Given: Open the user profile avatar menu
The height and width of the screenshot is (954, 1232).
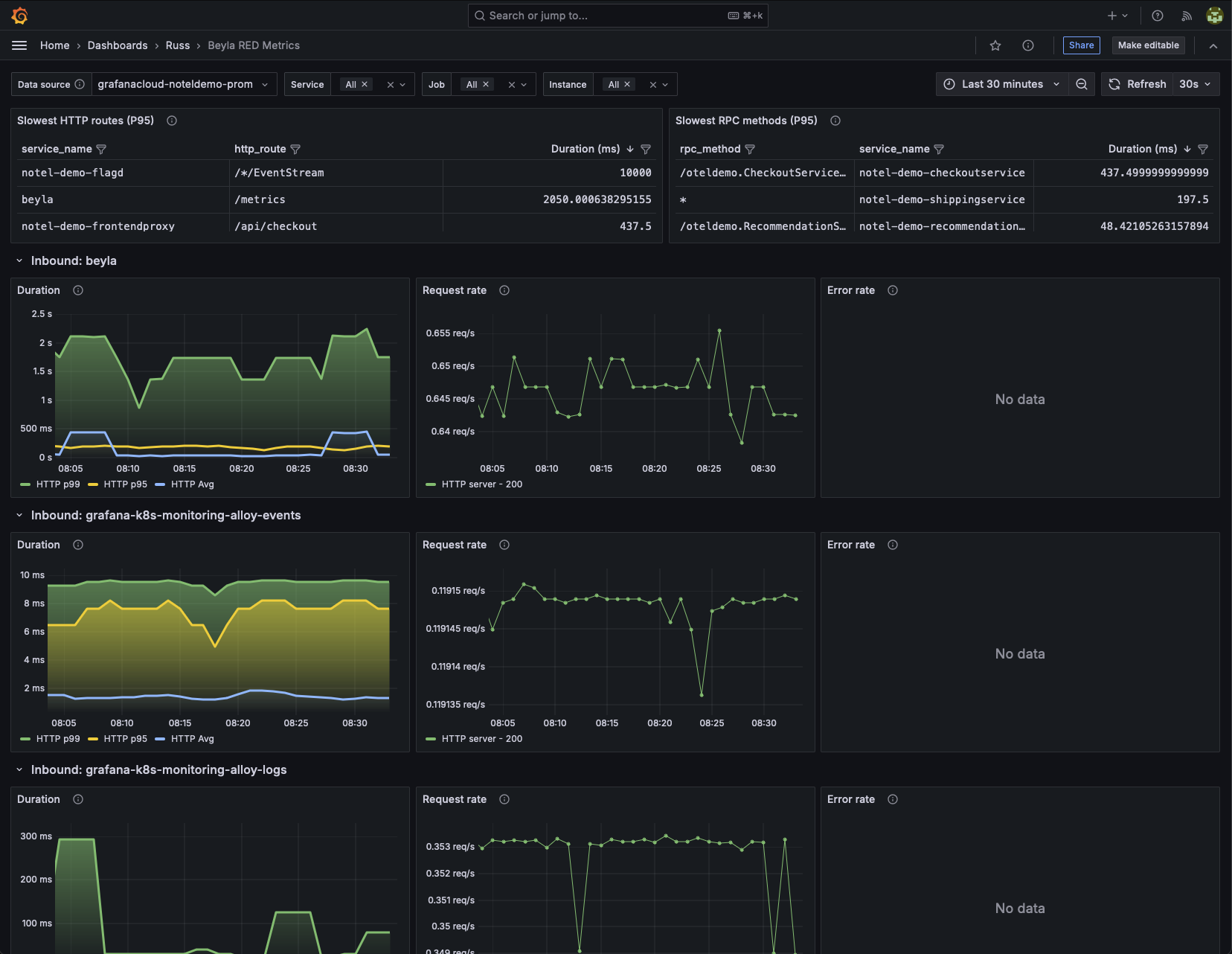Looking at the screenshot, I should click(x=1214, y=15).
